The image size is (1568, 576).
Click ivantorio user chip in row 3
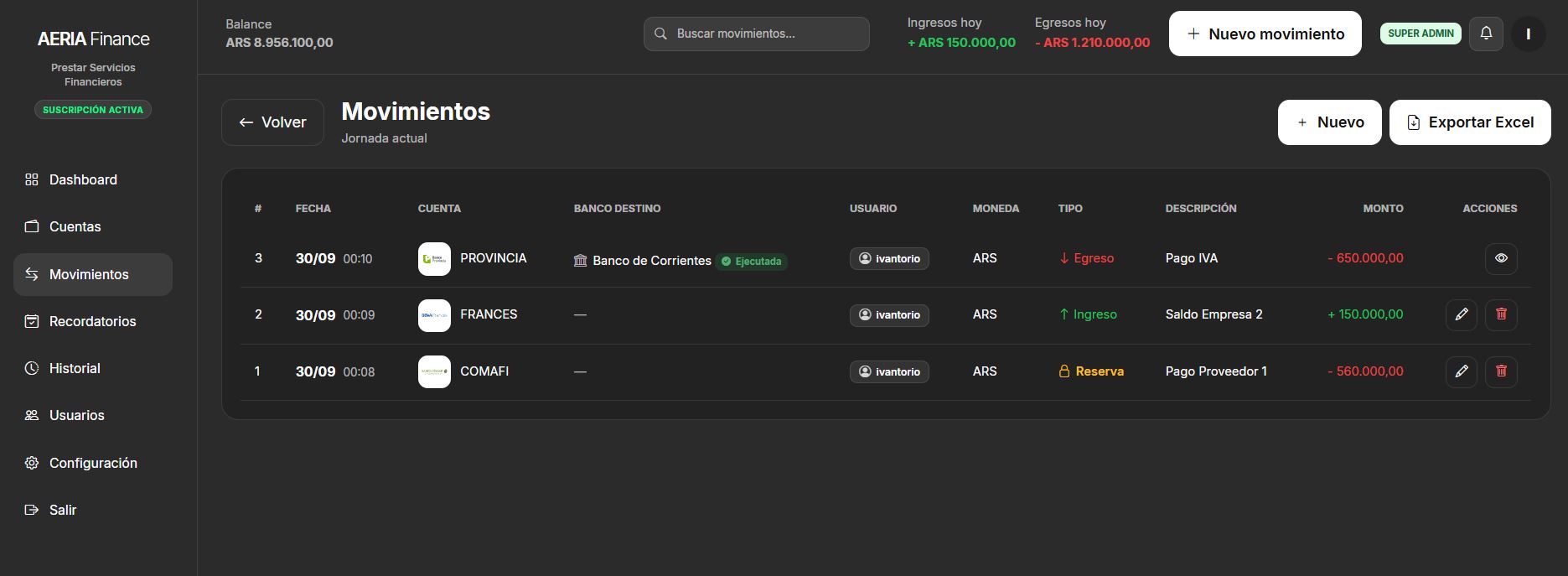coord(889,258)
